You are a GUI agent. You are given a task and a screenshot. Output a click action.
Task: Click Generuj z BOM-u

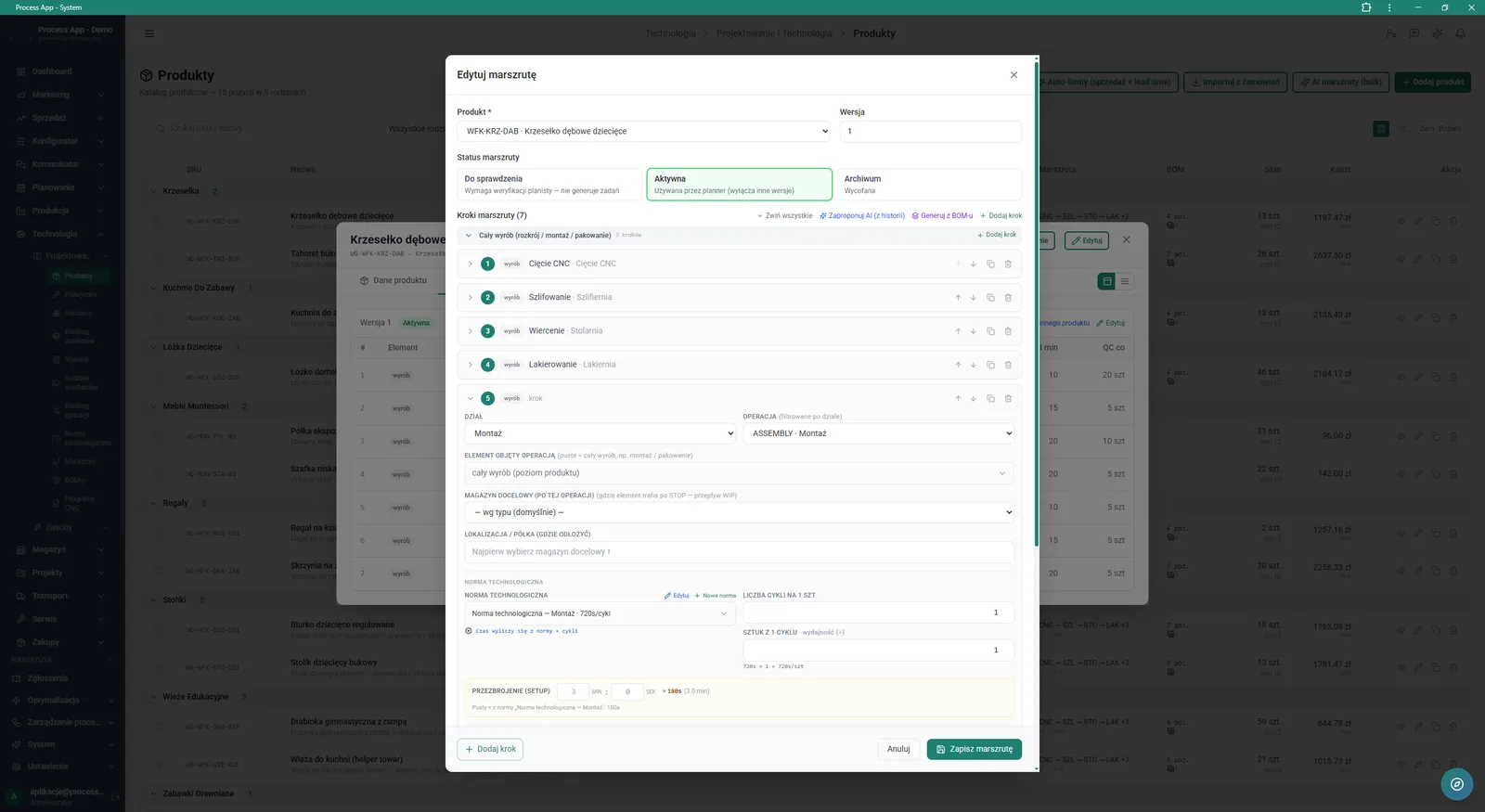tap(942, 215)
